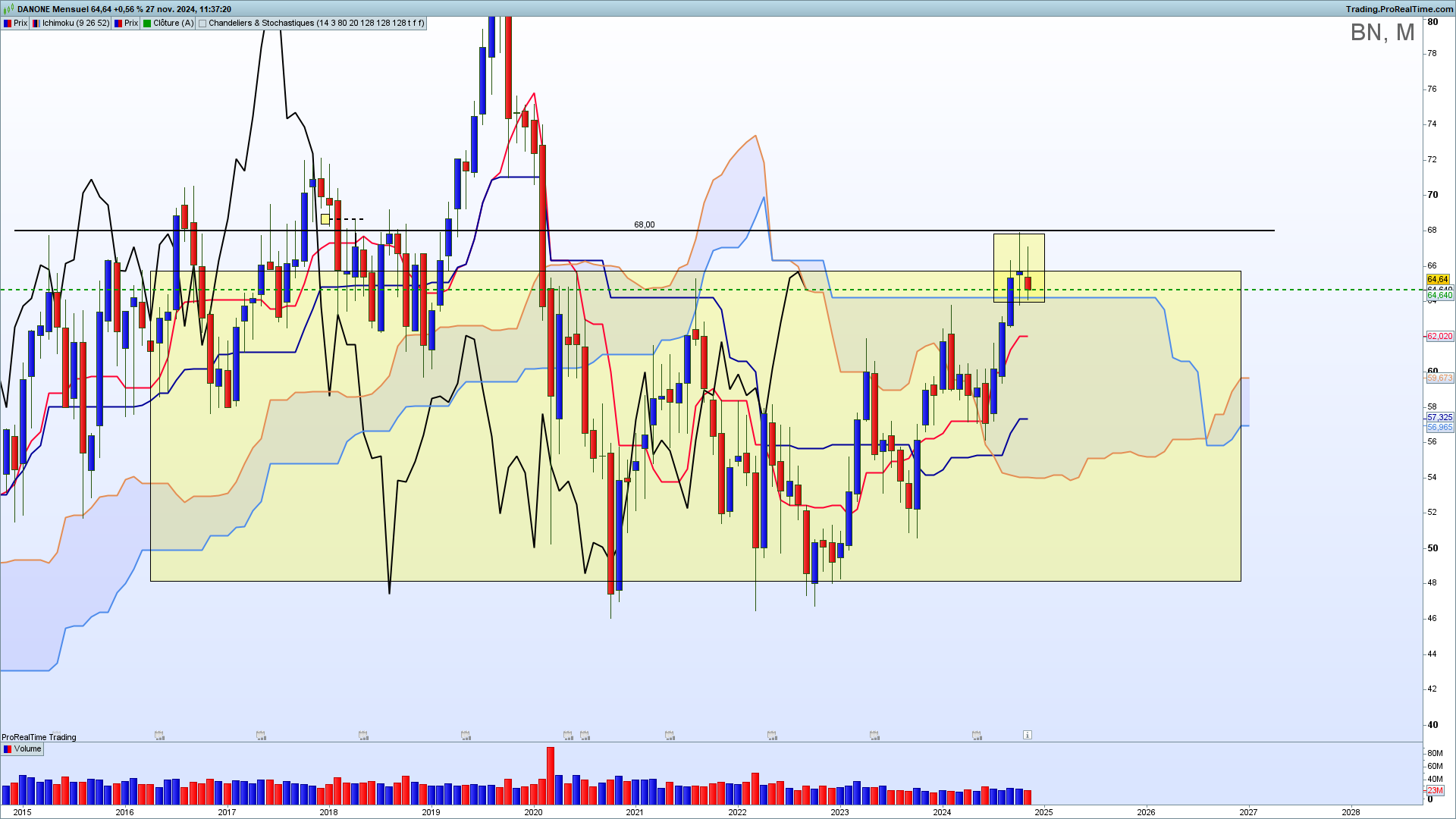1456x819 pixels.
Task: Click the light blue 56,965 value tag
Action: tap(1440, 428)
